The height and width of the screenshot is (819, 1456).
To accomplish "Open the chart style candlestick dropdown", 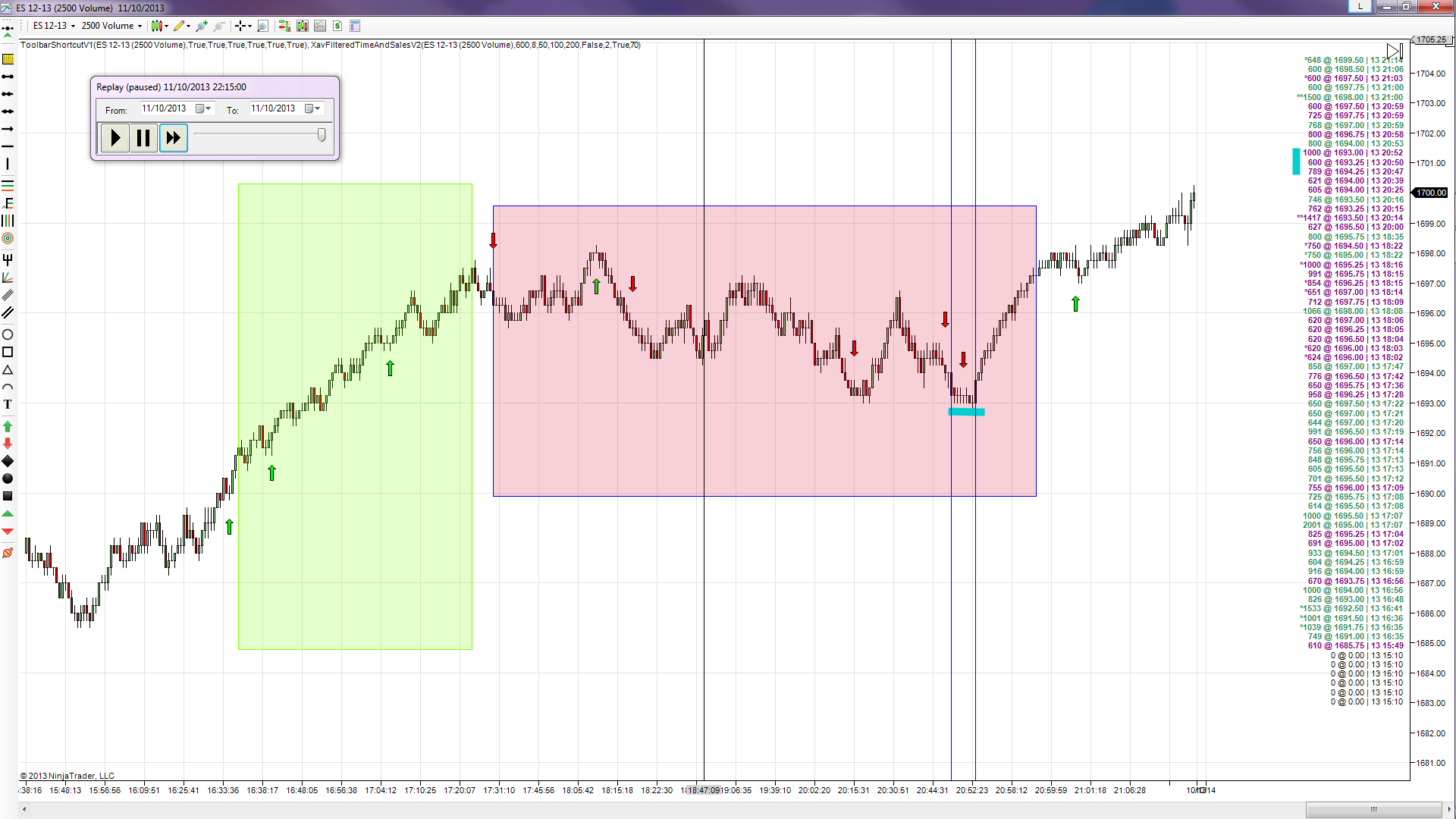I will tap(159, 26).
